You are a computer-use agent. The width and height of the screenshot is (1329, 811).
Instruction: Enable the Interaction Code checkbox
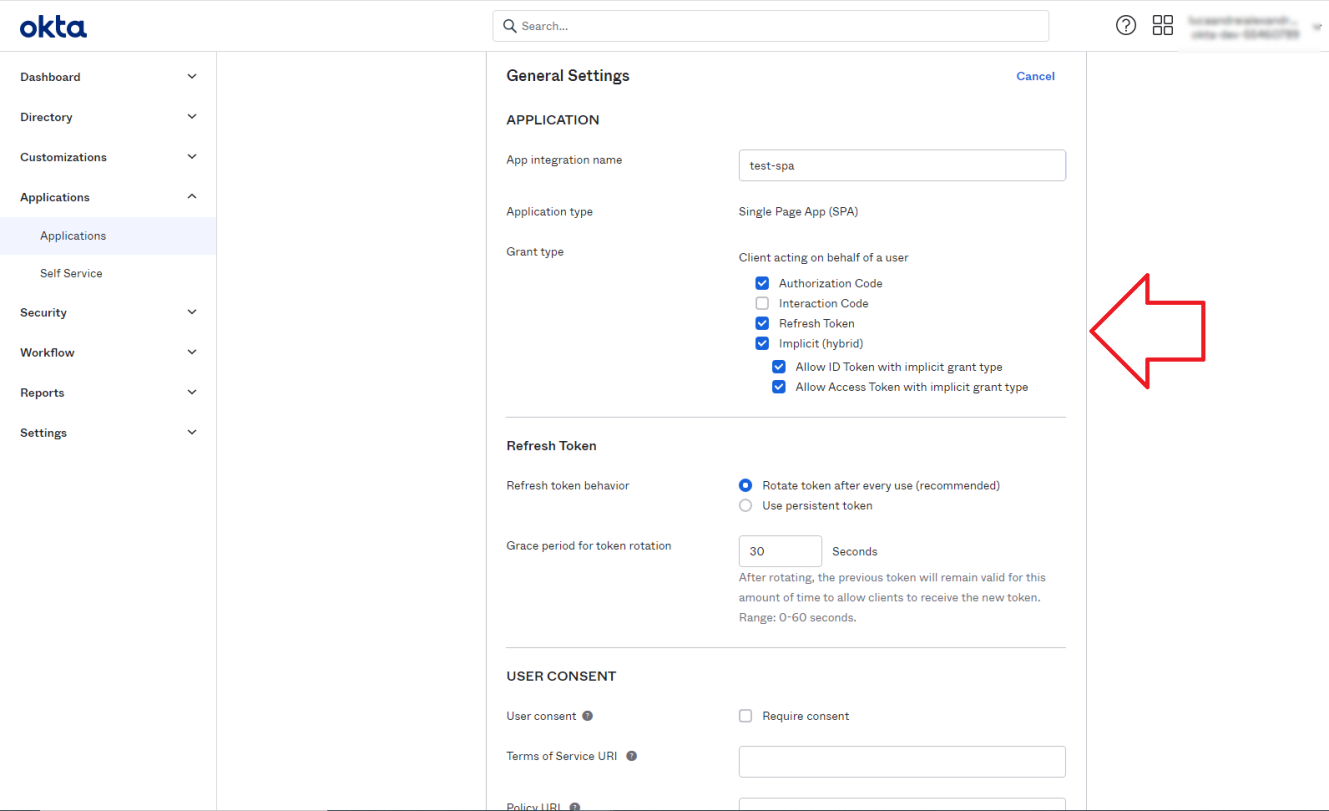click(762, 303)
